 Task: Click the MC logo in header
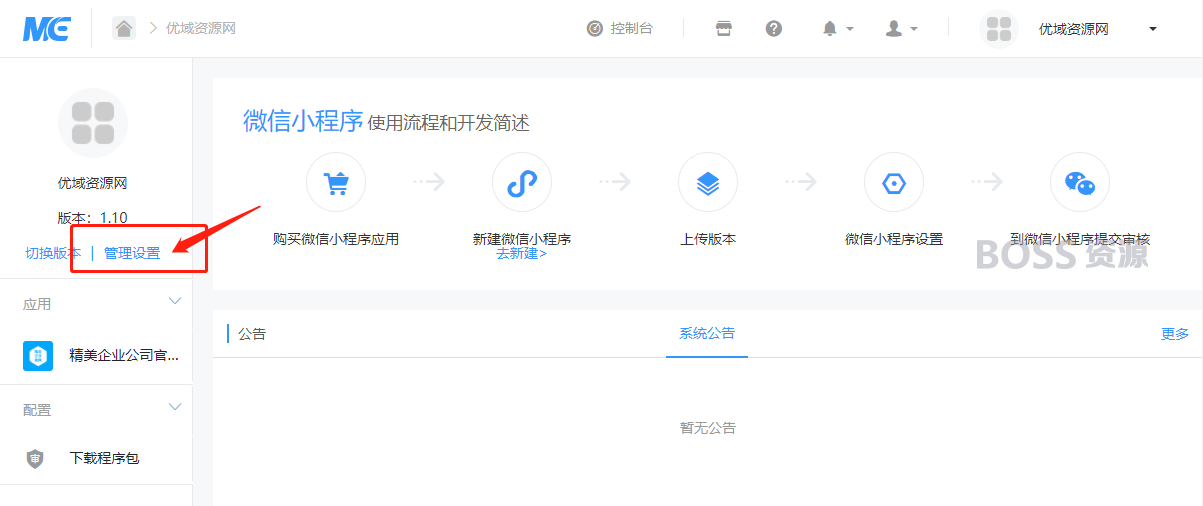[46, 28]
